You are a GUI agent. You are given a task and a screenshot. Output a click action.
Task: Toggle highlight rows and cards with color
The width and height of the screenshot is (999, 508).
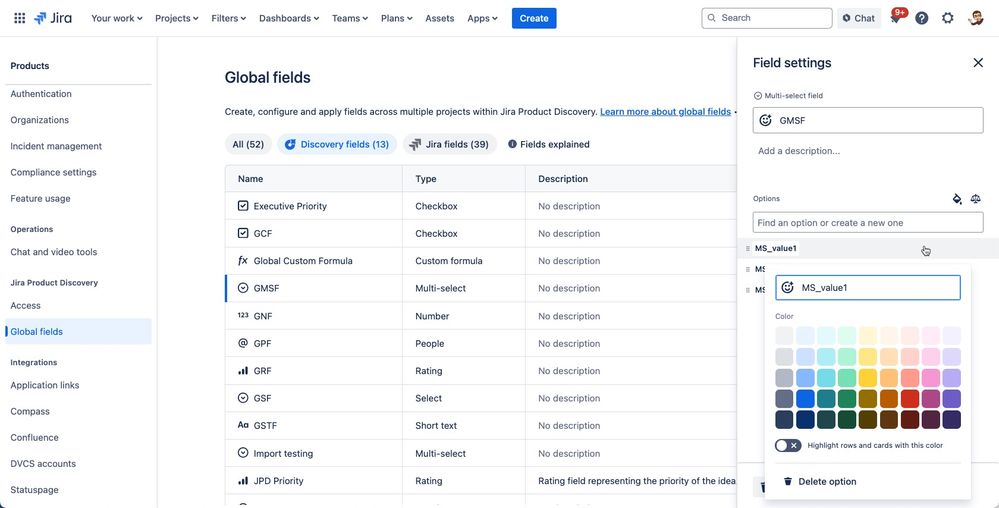788,446
